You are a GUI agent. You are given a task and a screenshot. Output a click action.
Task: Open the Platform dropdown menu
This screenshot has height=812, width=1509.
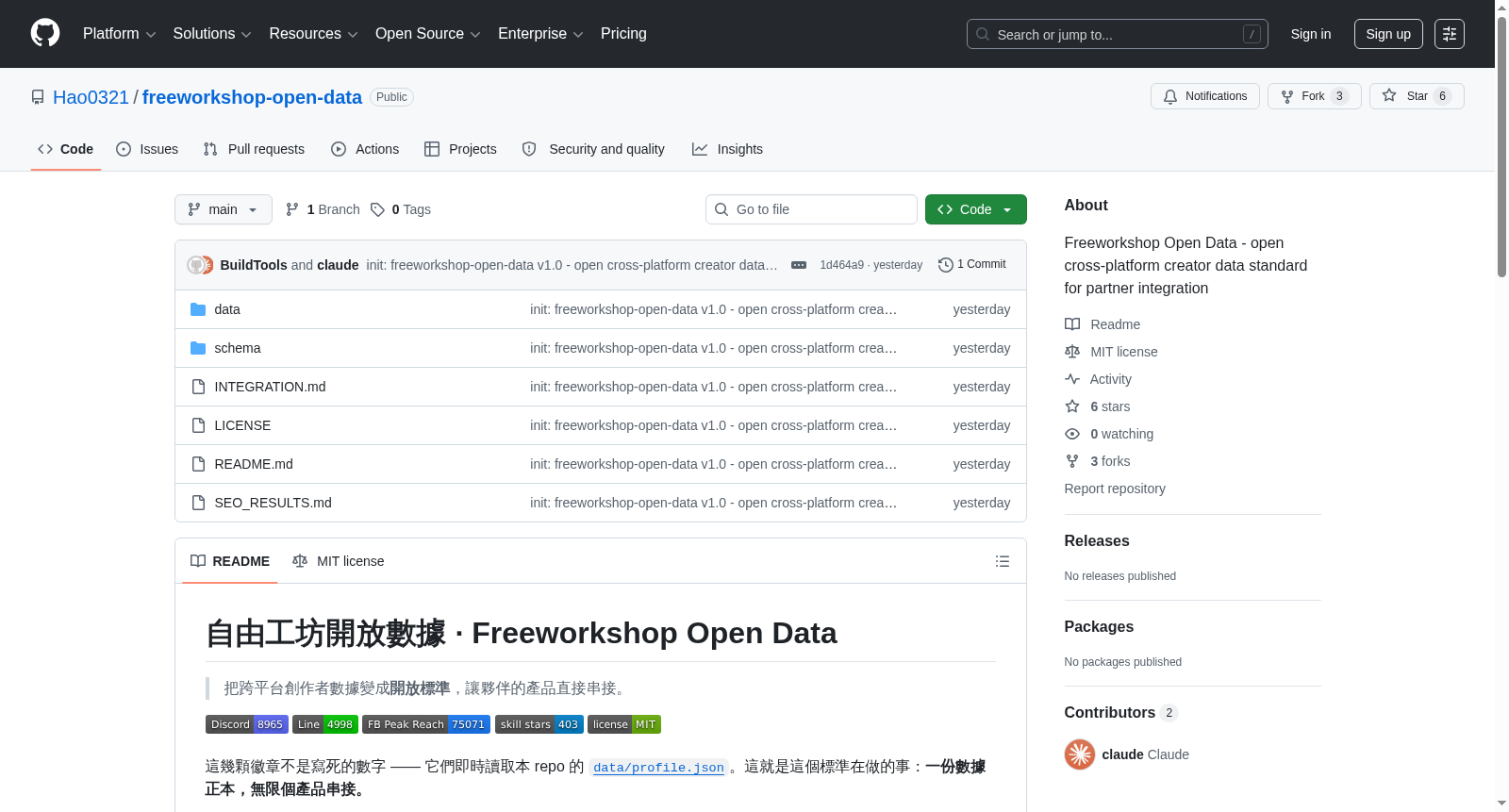coord(119,34)
